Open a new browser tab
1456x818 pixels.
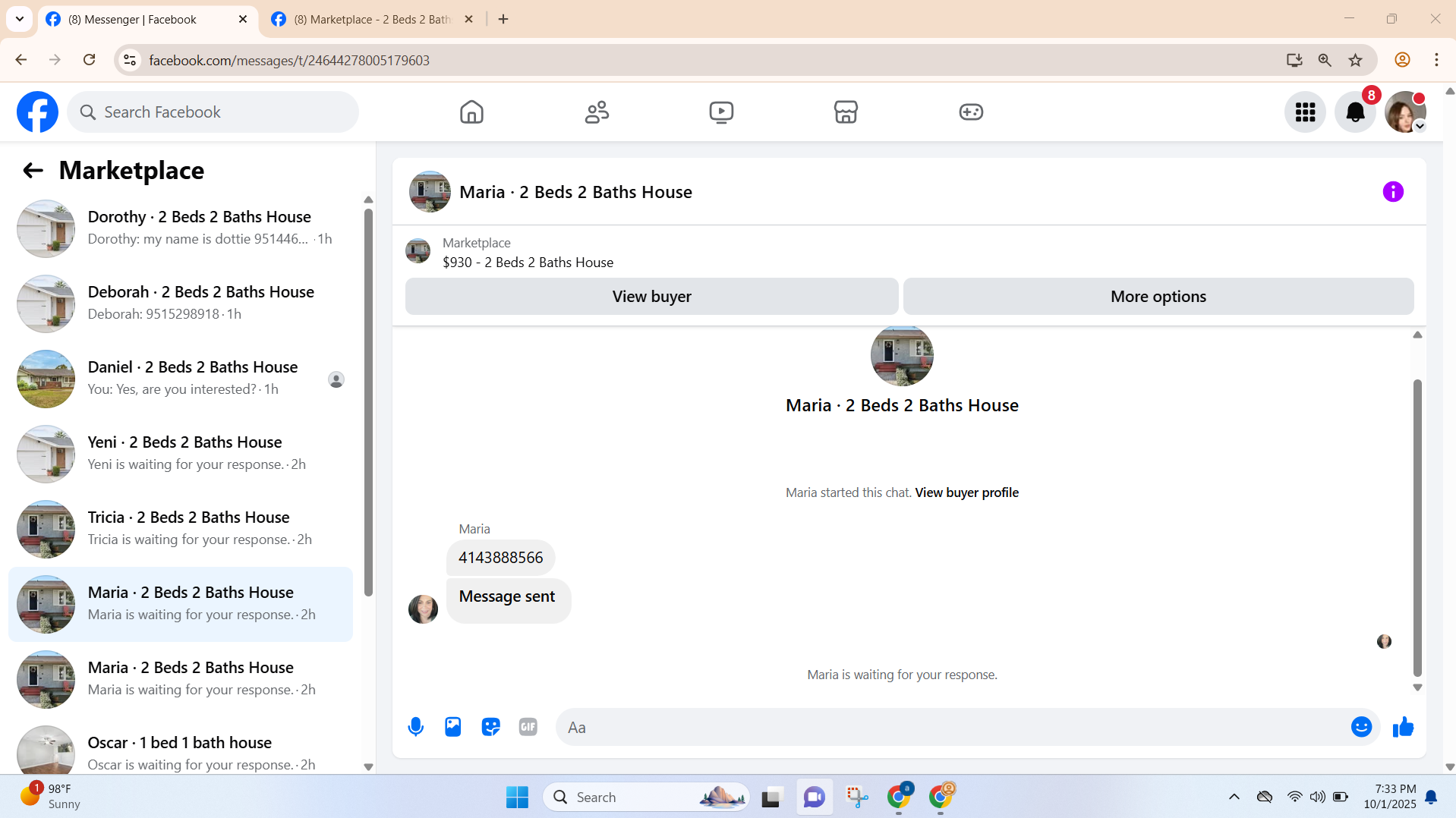pos(503,20)
